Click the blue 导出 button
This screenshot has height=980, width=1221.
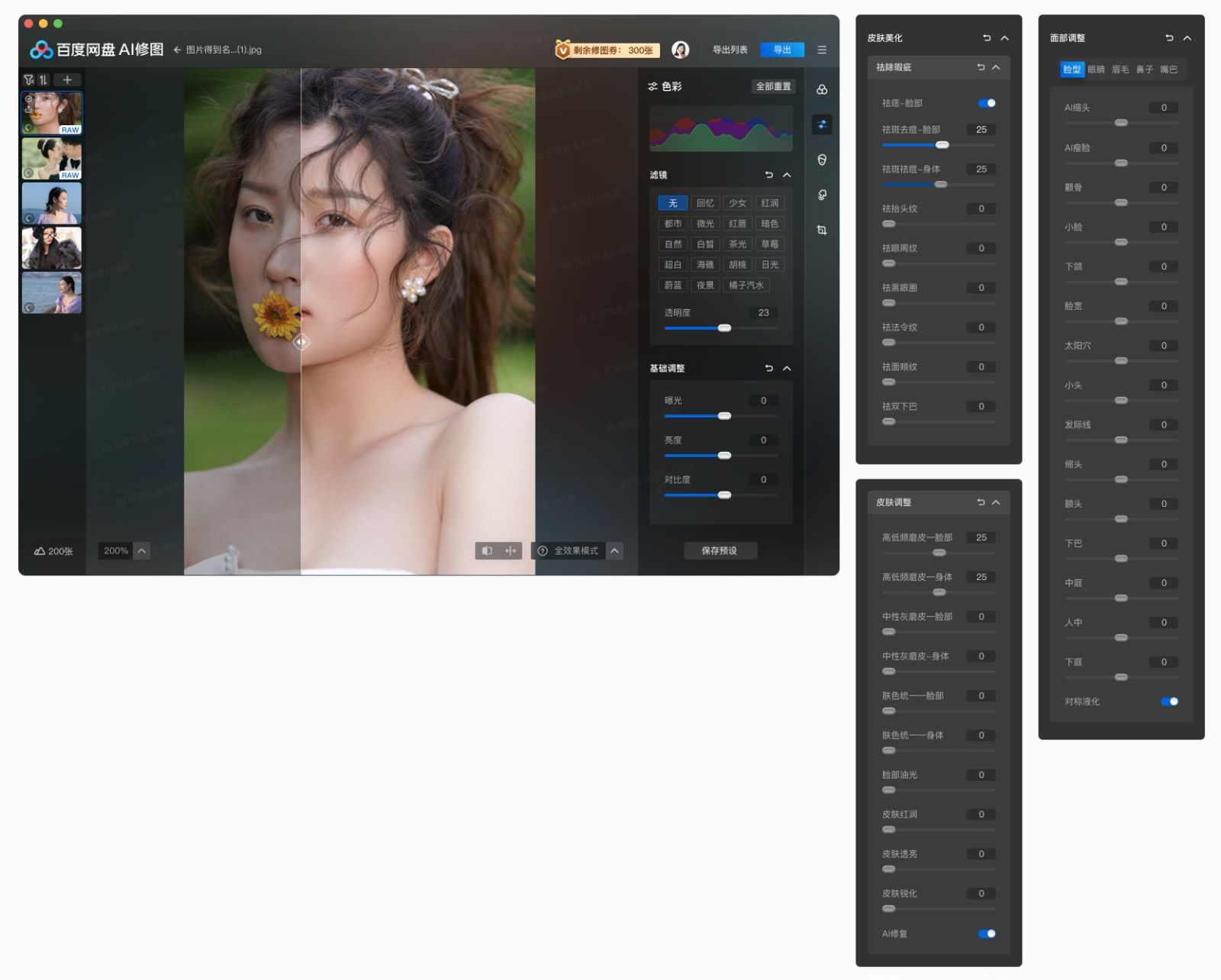click(782, 50)
